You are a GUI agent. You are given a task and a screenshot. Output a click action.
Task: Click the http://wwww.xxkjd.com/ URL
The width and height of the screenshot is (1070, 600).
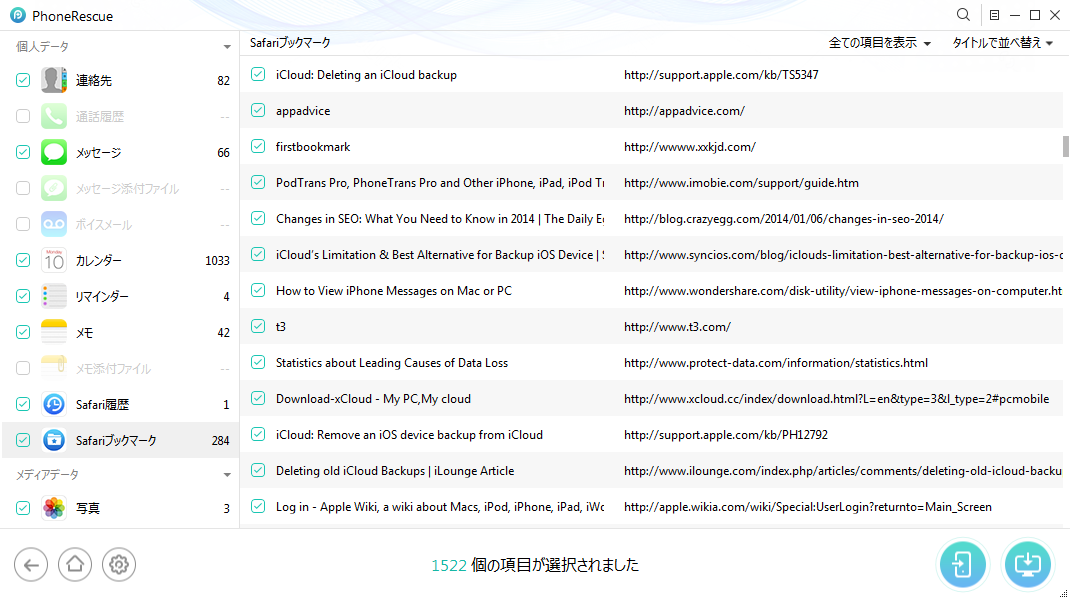click(690, 147)
